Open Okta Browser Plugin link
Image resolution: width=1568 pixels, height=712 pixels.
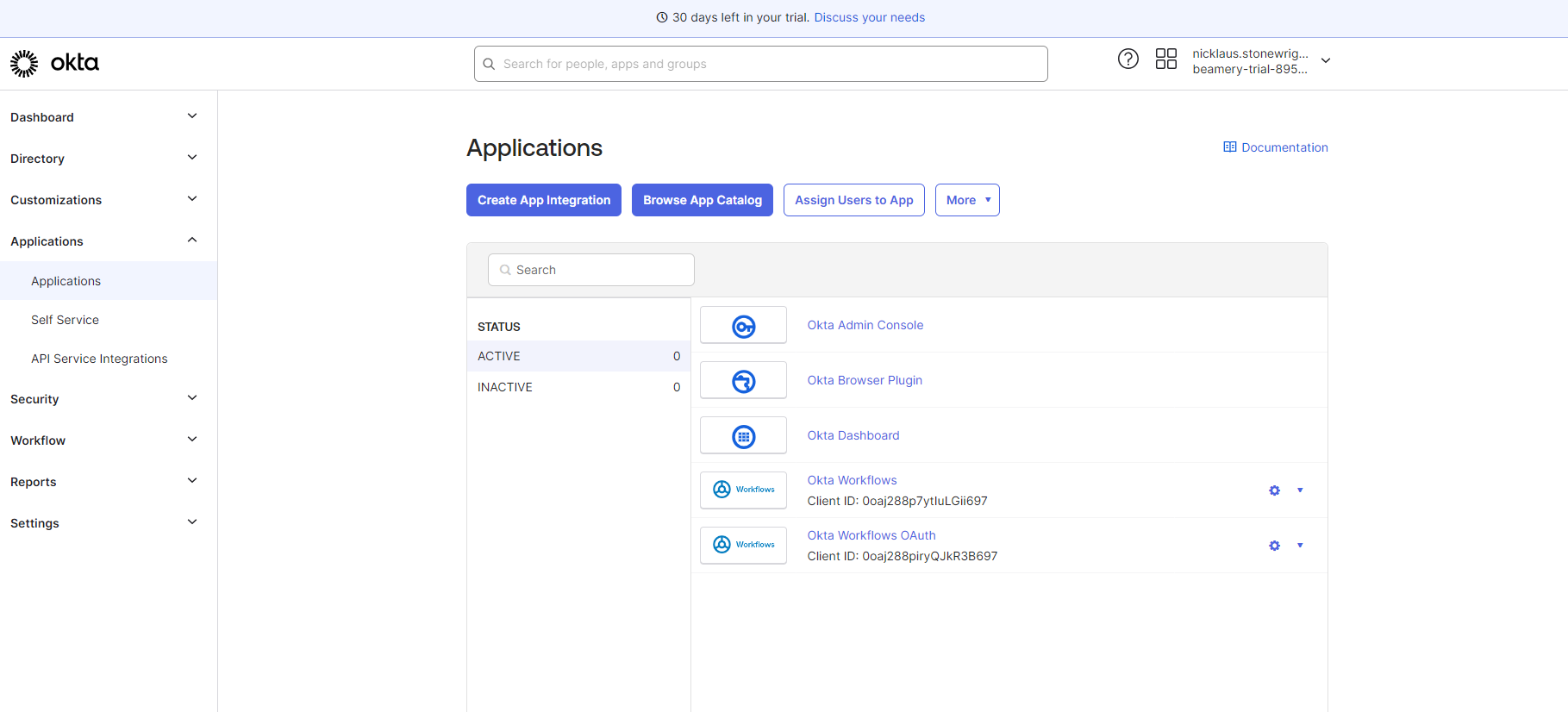click(x=865, y=380)
